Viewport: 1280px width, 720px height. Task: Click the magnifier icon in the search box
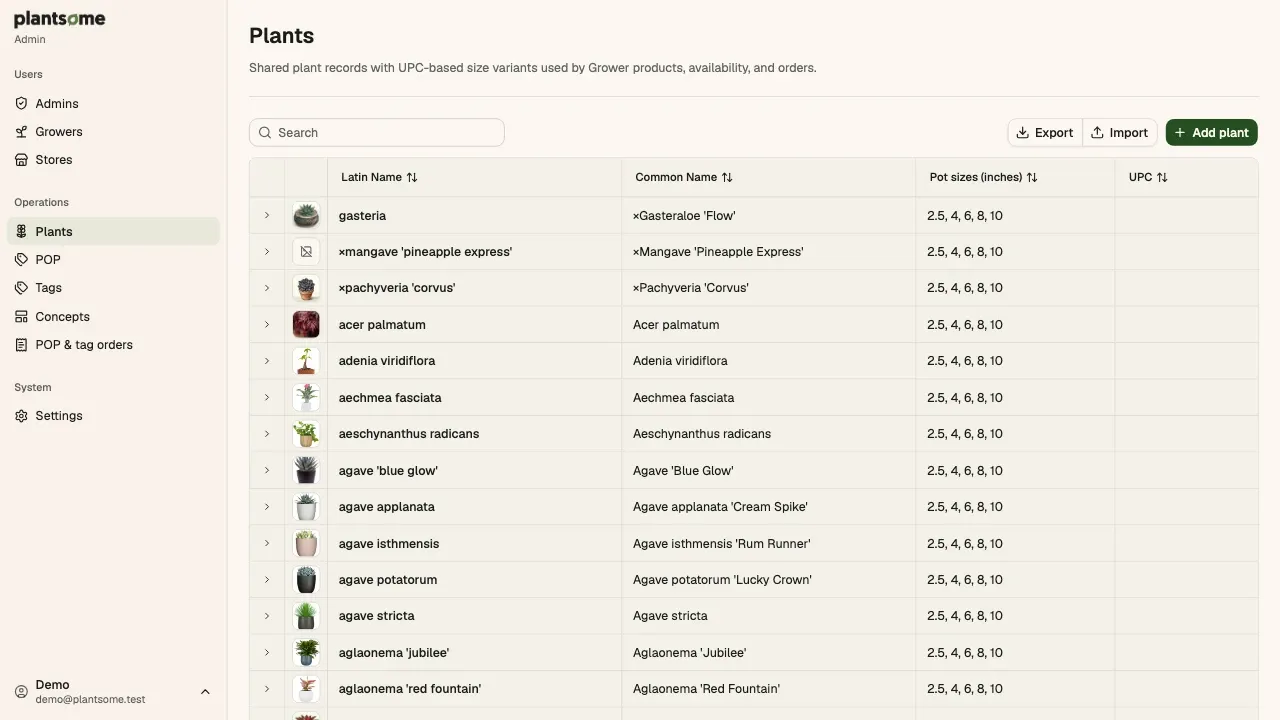(x=265, y=132)
